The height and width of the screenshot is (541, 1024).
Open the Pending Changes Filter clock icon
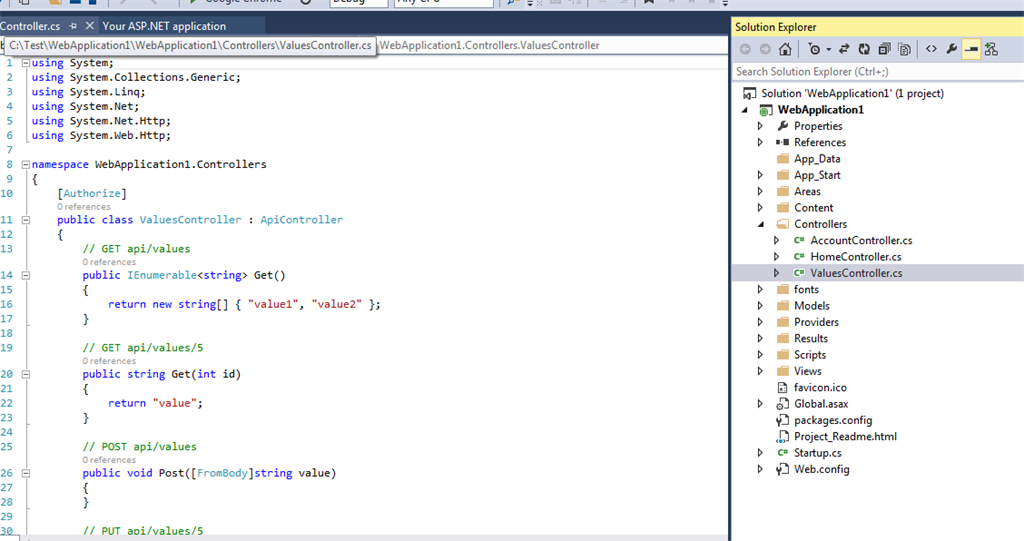point(816,49)
